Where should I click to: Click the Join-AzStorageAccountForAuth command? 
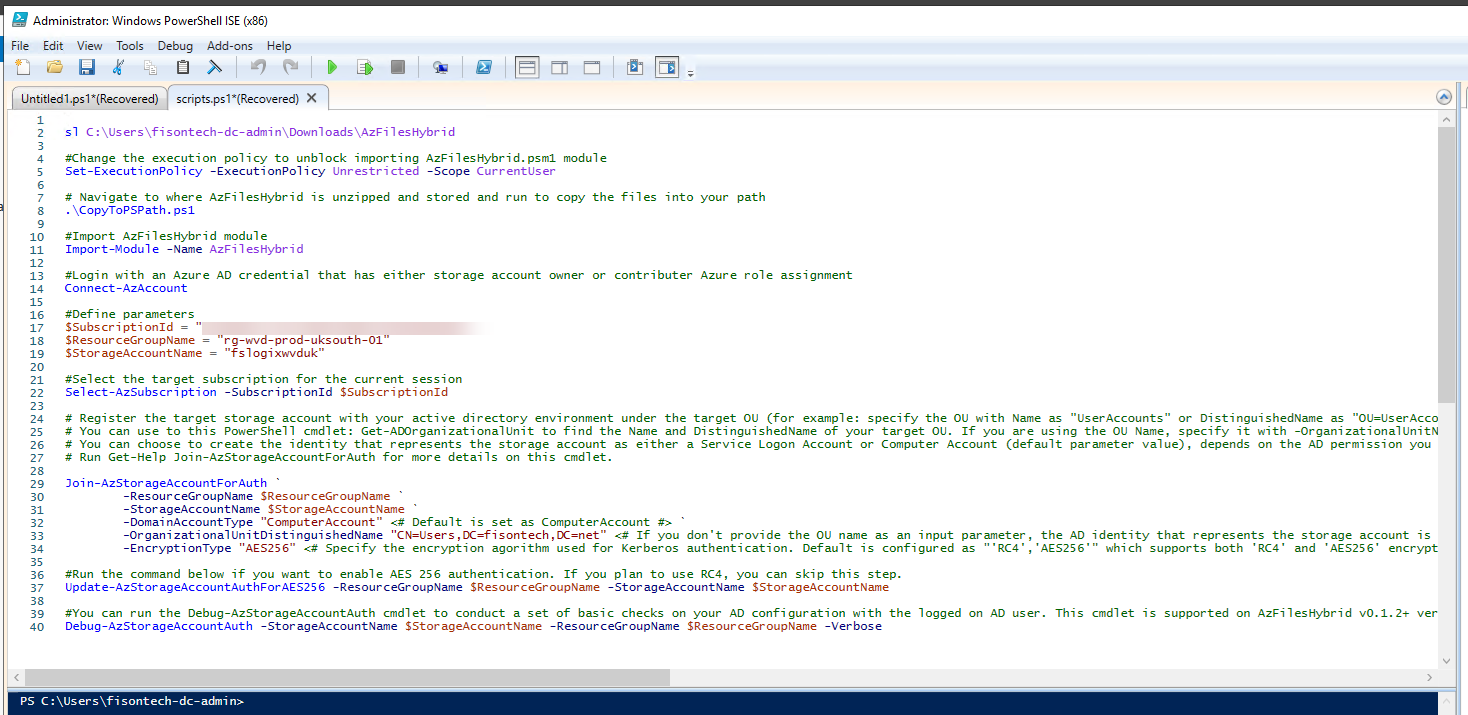click(x=166, y=483)
